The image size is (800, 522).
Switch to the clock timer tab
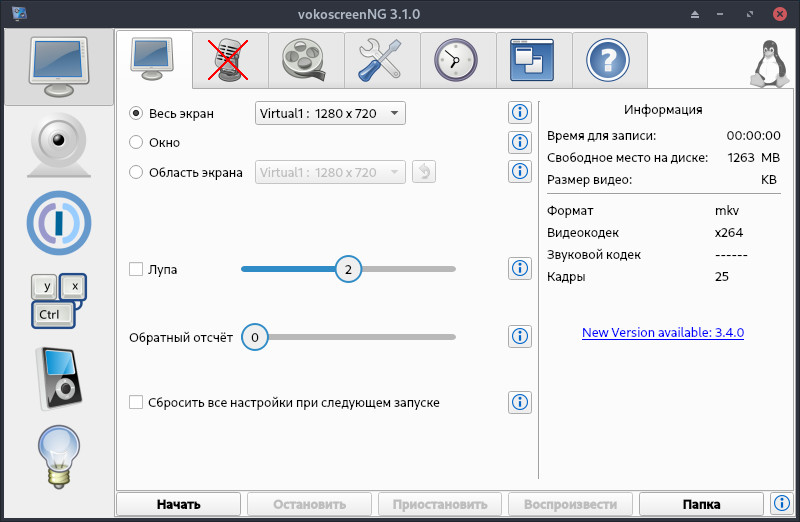click(x=458, y=61)
